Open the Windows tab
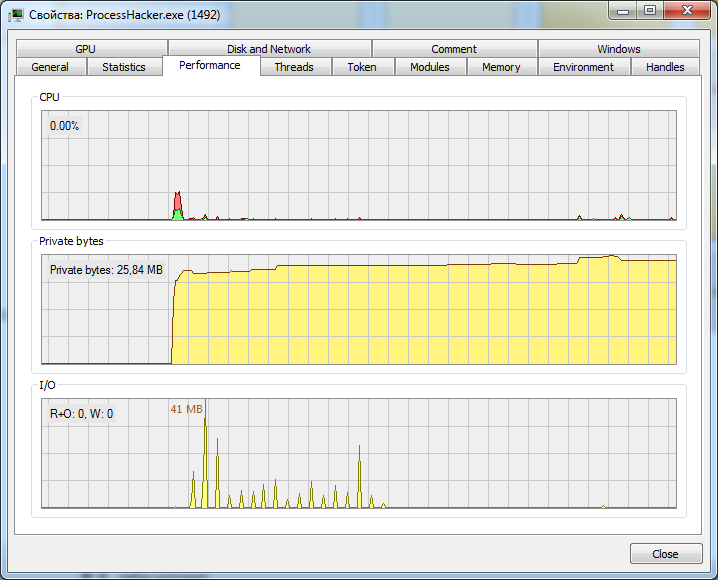 (x=619, y=49)
